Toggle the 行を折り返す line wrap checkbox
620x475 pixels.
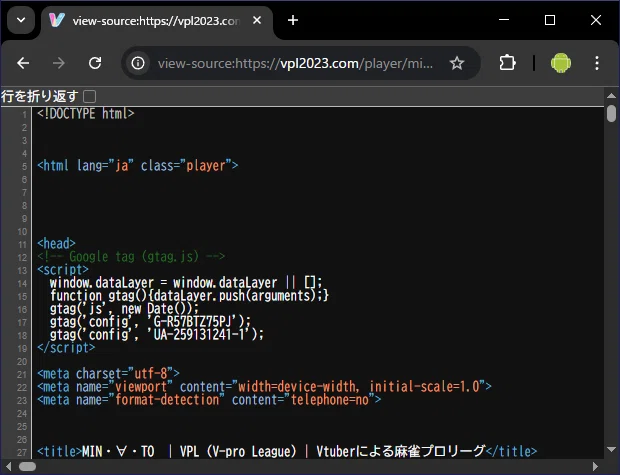point(90,97)
